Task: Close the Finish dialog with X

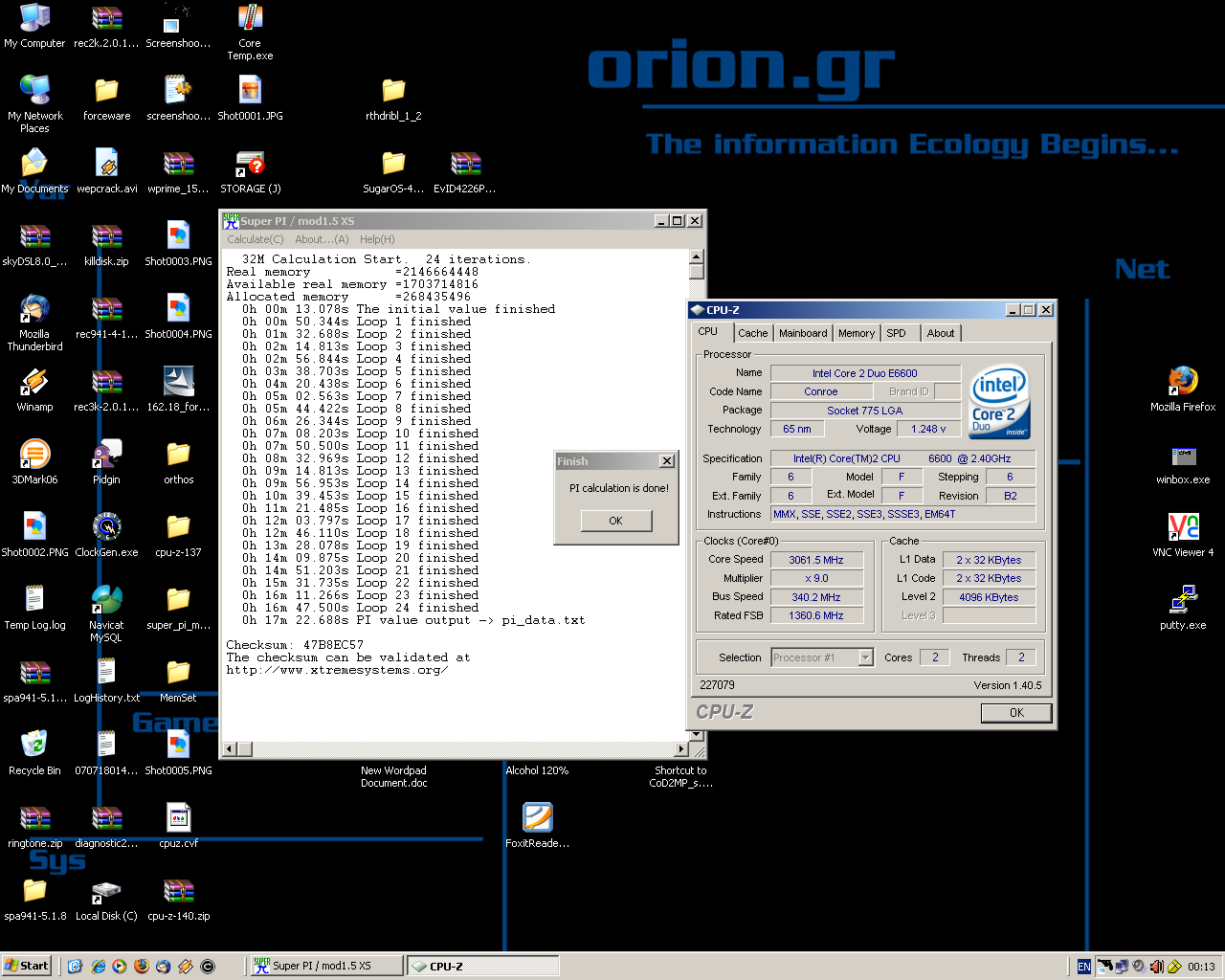Action: 667,461
